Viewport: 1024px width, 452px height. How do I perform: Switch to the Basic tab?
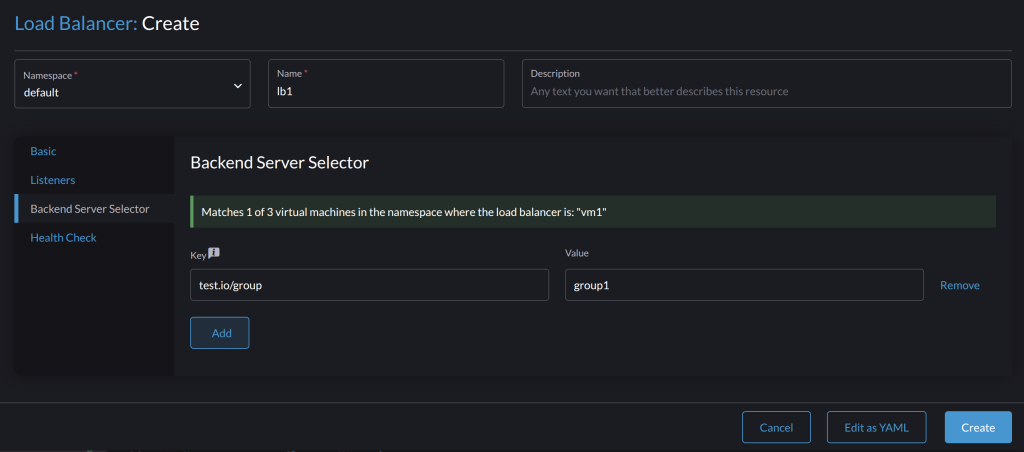coord(44,151)
